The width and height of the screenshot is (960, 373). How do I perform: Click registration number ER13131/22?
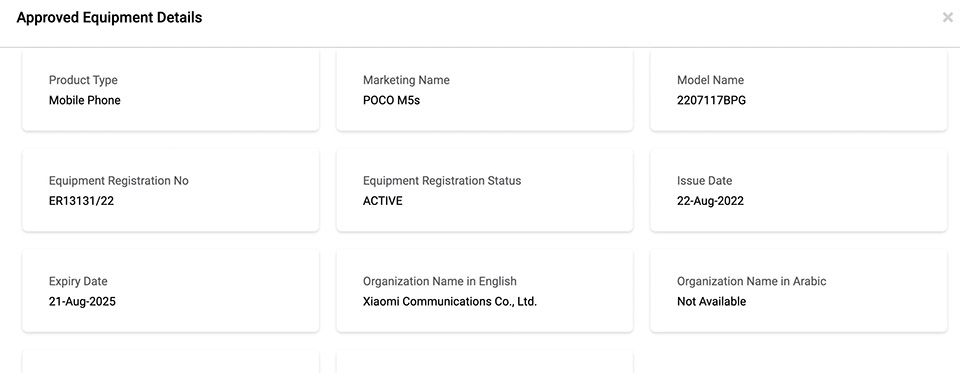pyautogui.click(x=81, y=201)
